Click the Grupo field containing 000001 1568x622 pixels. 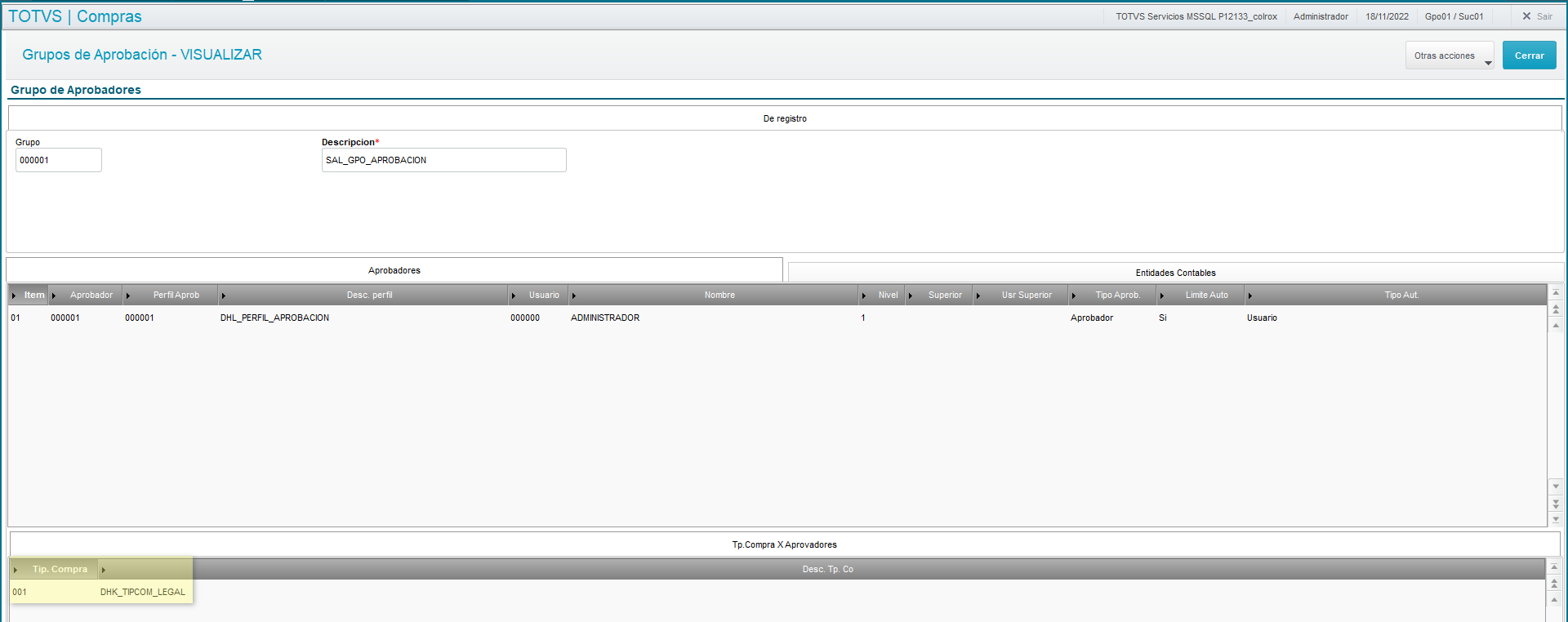(x=59, y=160)
